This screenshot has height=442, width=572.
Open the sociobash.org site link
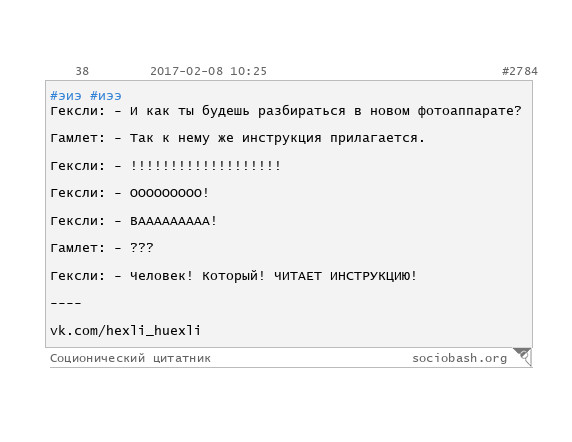coord(460,358)
